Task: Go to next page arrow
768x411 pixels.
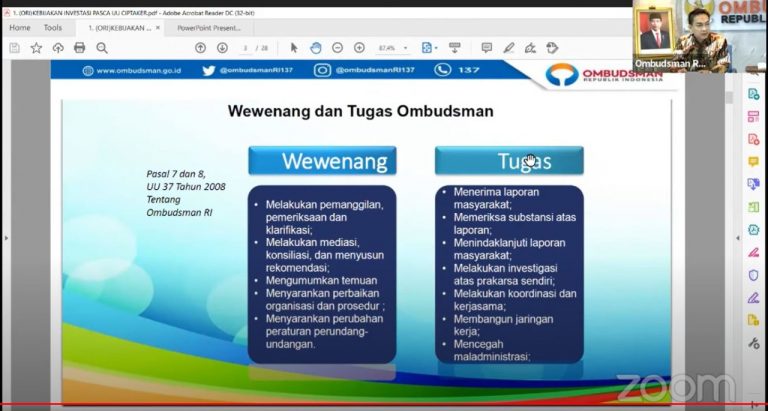Action: [x=222, y=48]
